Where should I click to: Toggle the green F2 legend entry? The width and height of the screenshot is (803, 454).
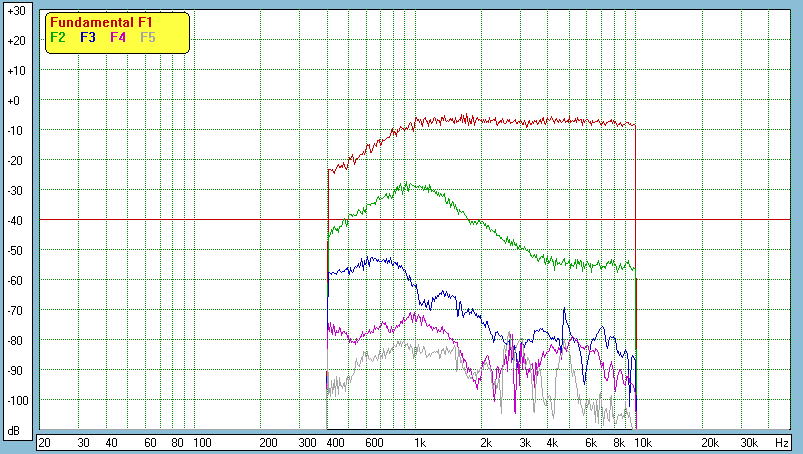click(x=58, y=37)
